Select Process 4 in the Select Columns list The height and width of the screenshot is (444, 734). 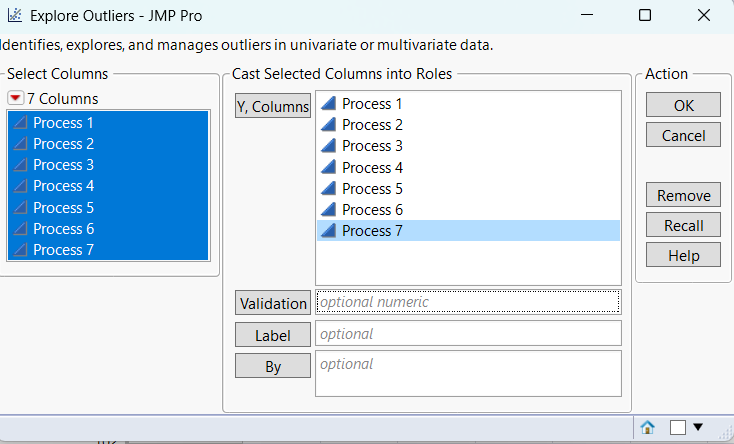[x=64, y=186]
